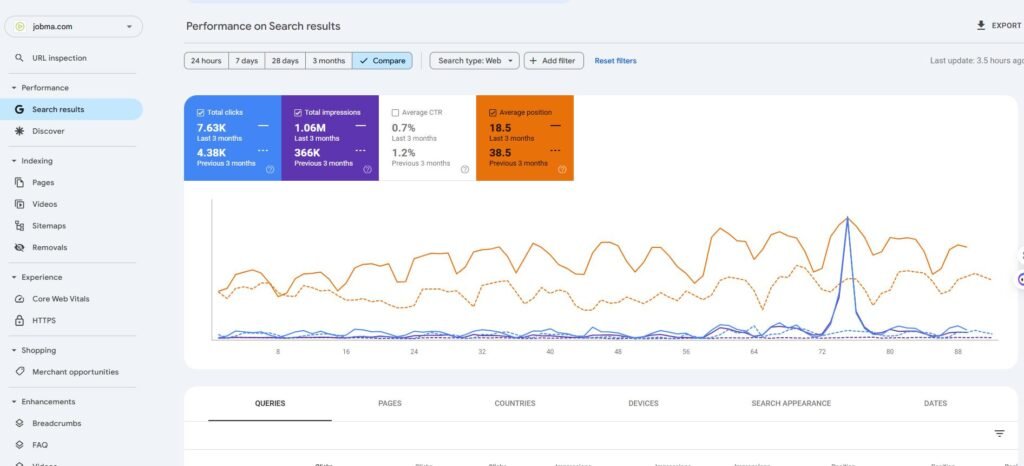The width and height of the screenshot is (1024, 466).
Task: Open the jobma.com property dropdown
Action: [x=73, y=27]
